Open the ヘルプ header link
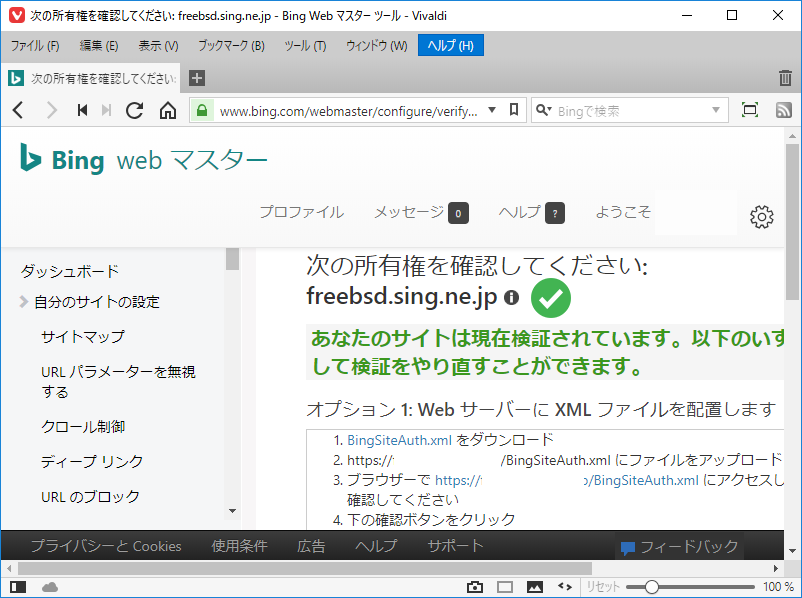The height and width of the screenshot is (598, 802). point(520,212)
